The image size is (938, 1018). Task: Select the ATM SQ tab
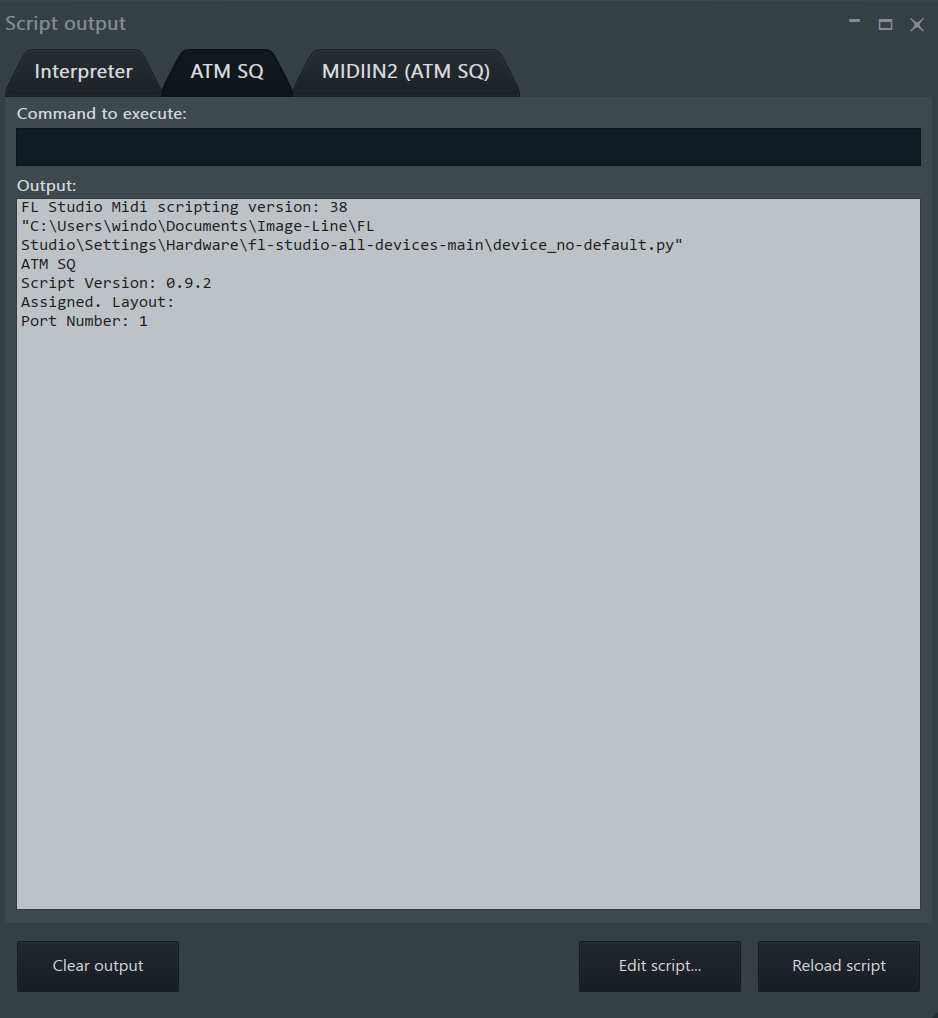[227, 72]
